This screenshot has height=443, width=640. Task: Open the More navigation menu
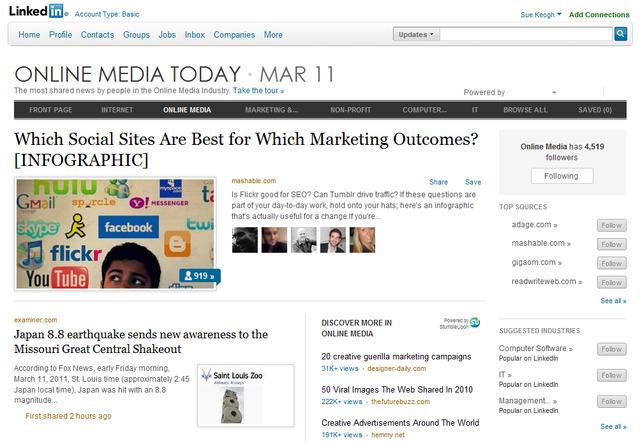[x=273, y=35]
